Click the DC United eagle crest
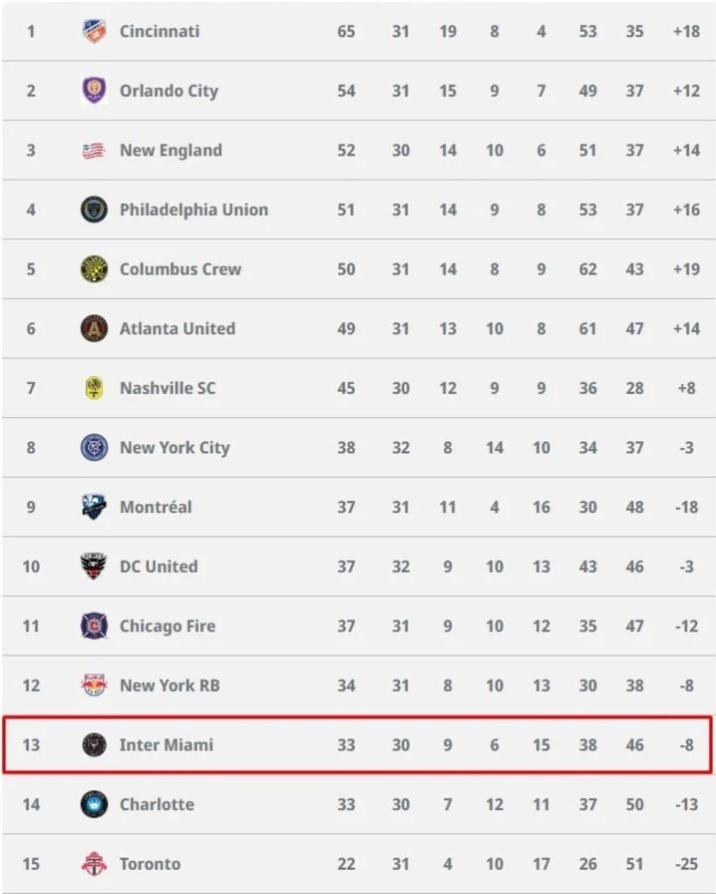This screenshot has height=894, width=716. 94,566
